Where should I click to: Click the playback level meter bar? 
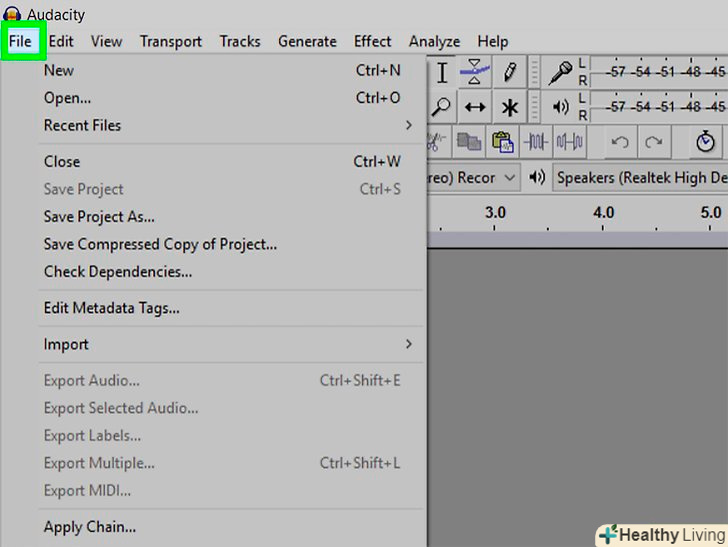(658, 107)
